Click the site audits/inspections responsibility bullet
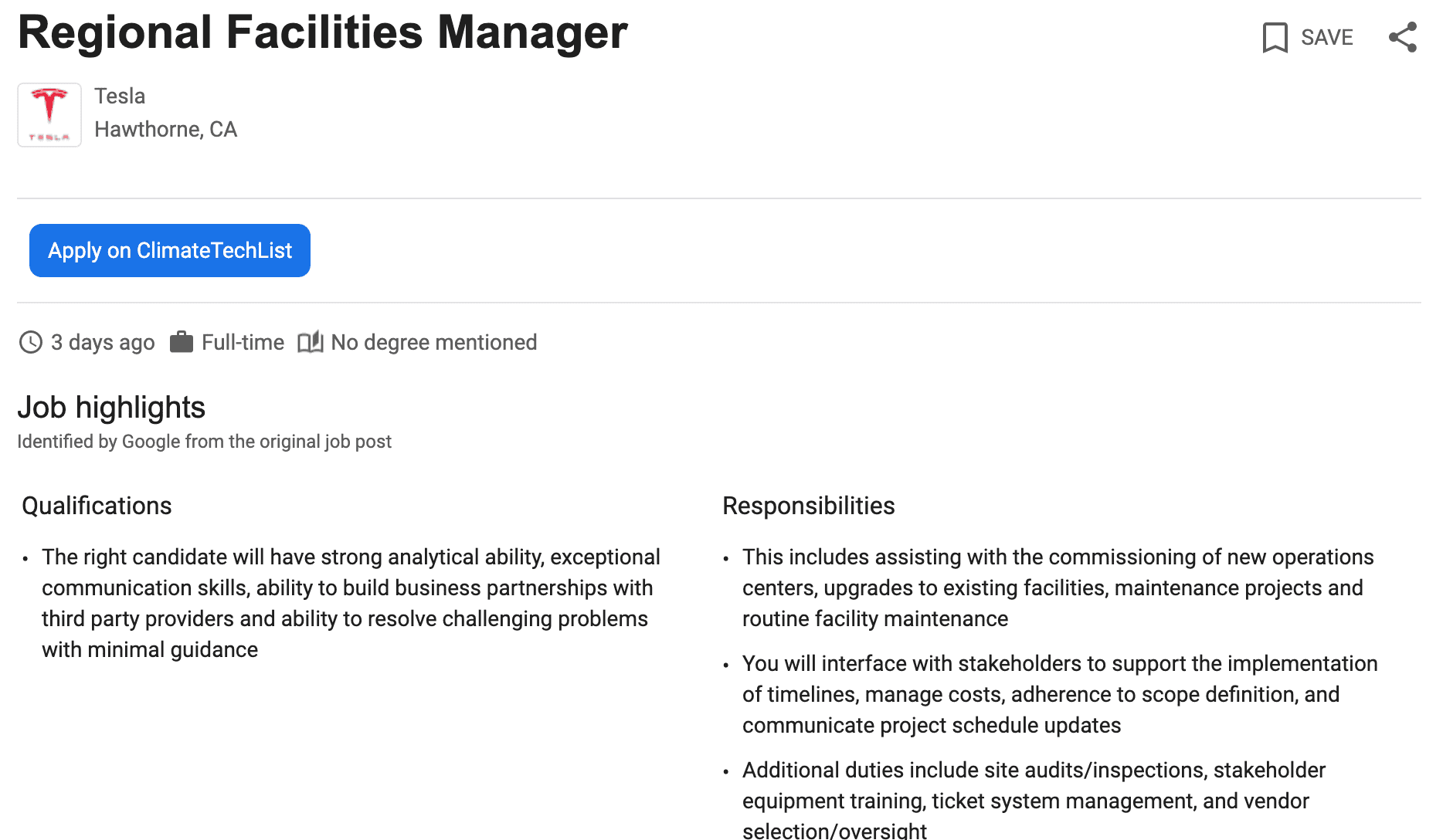The image size is (1443, 840). pyautogui.click(x=1034, y=799)
